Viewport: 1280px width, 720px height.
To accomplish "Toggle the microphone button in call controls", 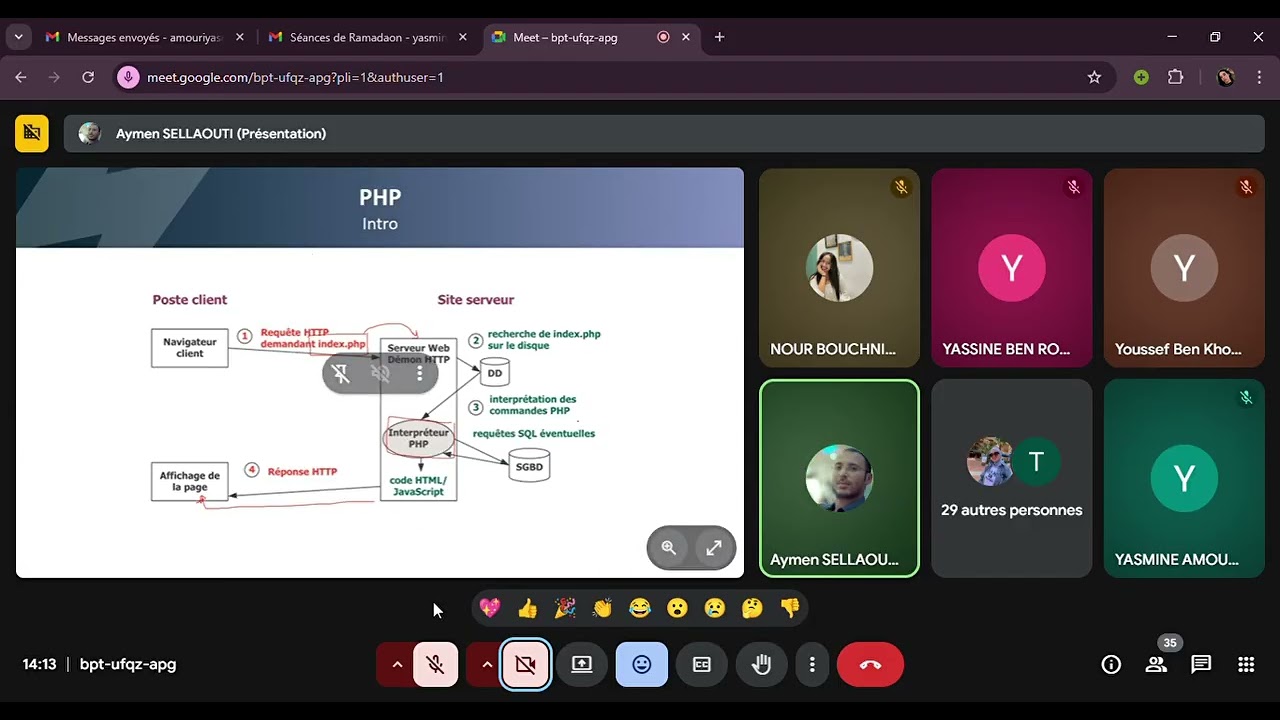I will (x=435, y=664).
